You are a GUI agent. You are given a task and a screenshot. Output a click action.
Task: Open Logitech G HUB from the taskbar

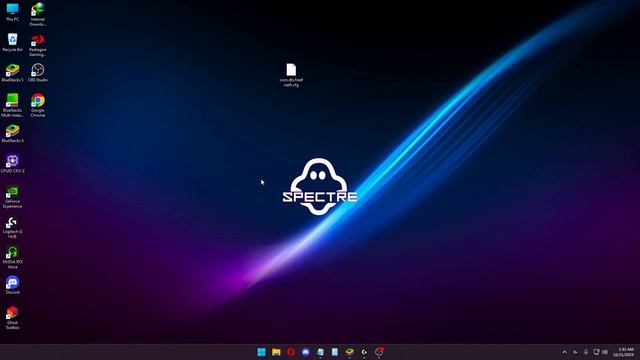coord(364,352)
